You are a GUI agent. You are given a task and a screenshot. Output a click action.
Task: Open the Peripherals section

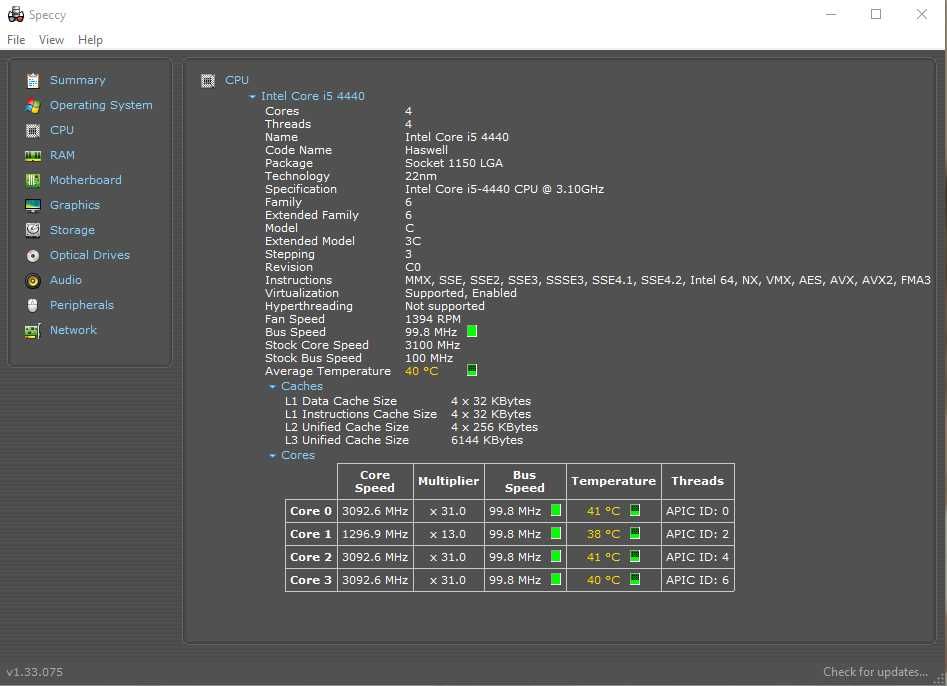pos(82,305)
